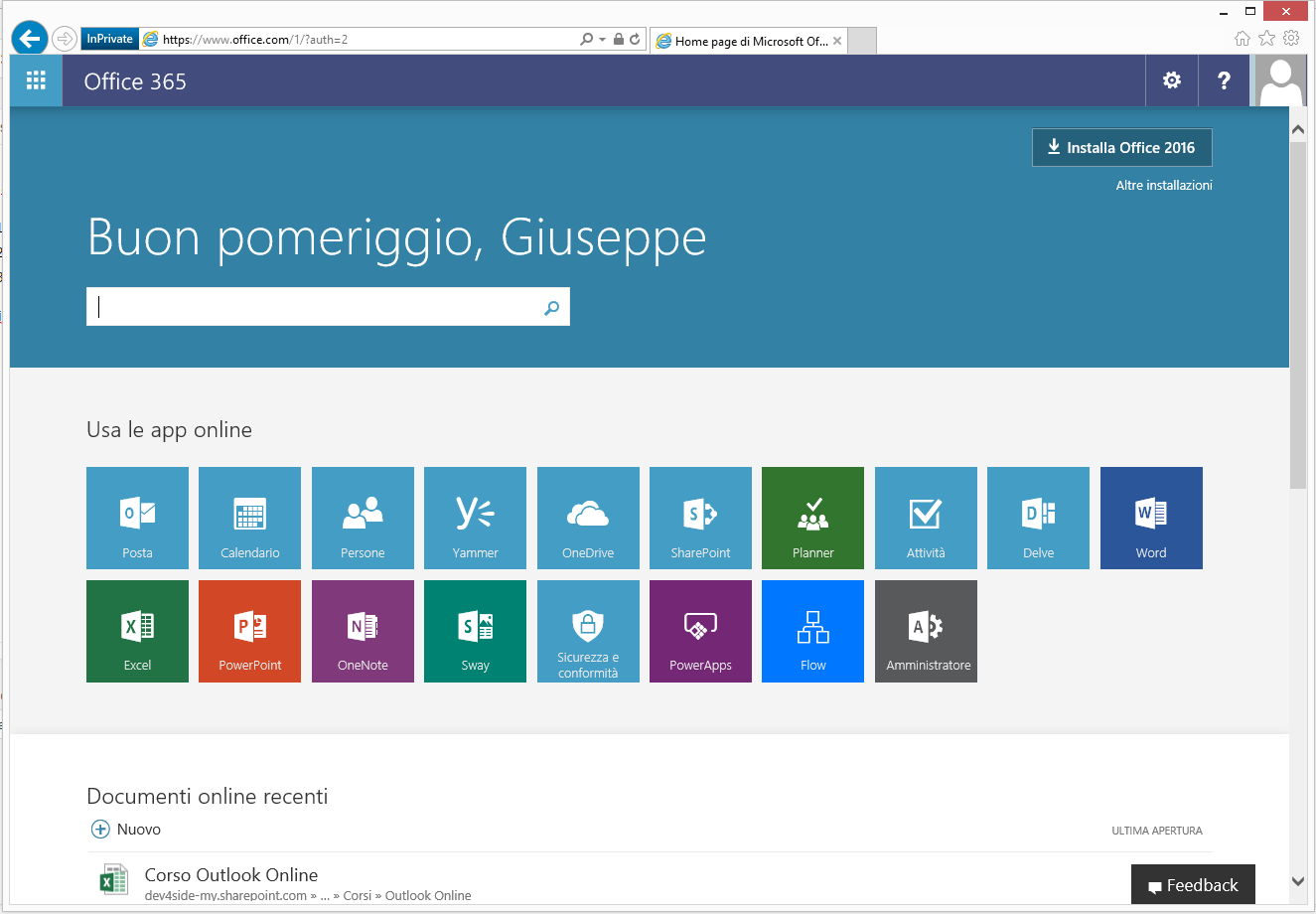Launch the Yammer app tile

point(475,518)
